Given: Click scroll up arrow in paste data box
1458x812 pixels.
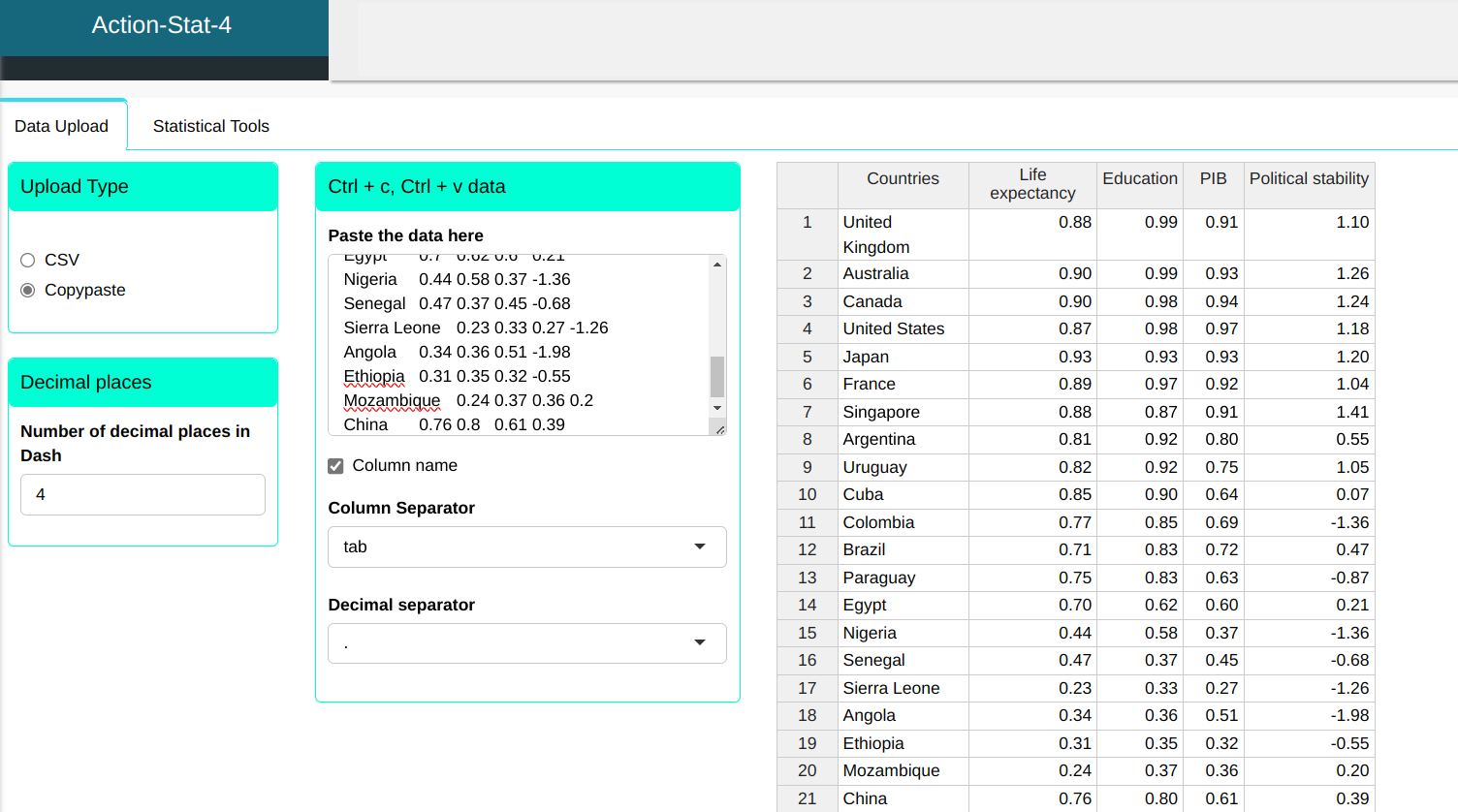Looking at the screenshot, I should pyautogui.click(x=717, y=265).
